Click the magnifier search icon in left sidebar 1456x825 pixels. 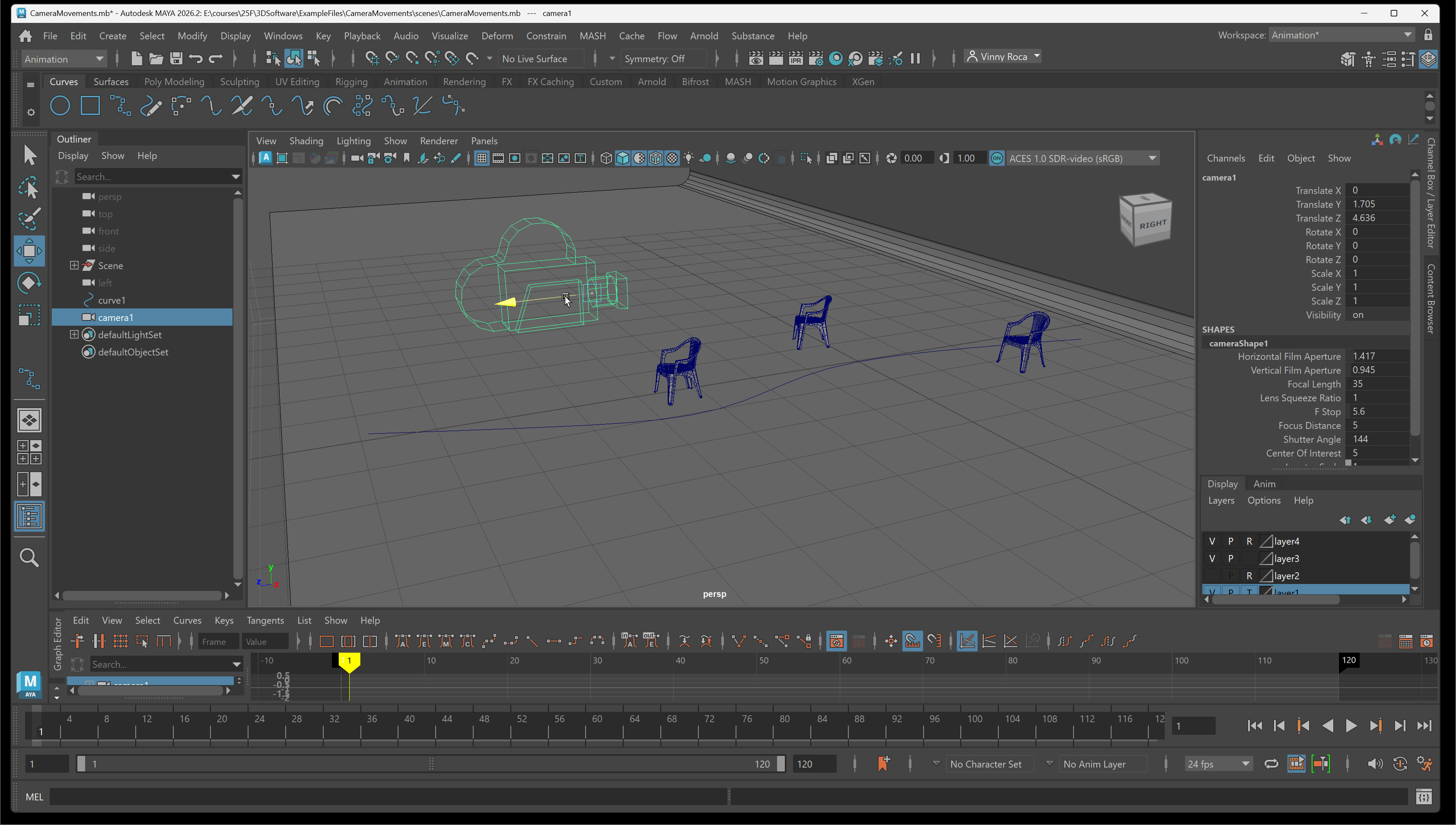tap(29, 558)
